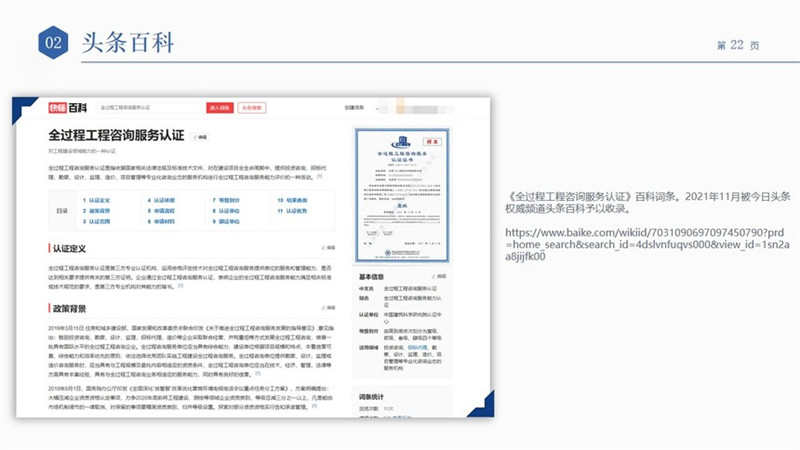The width and height of the screenshot is (800, 450).
Task: Open contents entry number 4
Action: (x=161, y=200)
